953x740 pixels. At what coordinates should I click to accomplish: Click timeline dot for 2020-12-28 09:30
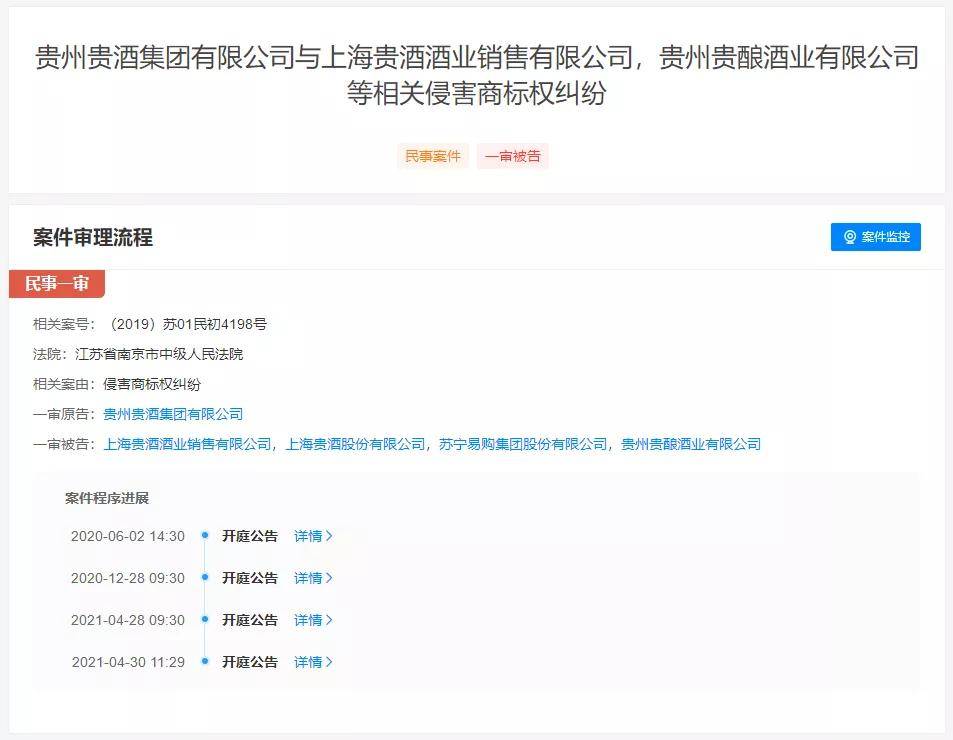tap(205, 577)
